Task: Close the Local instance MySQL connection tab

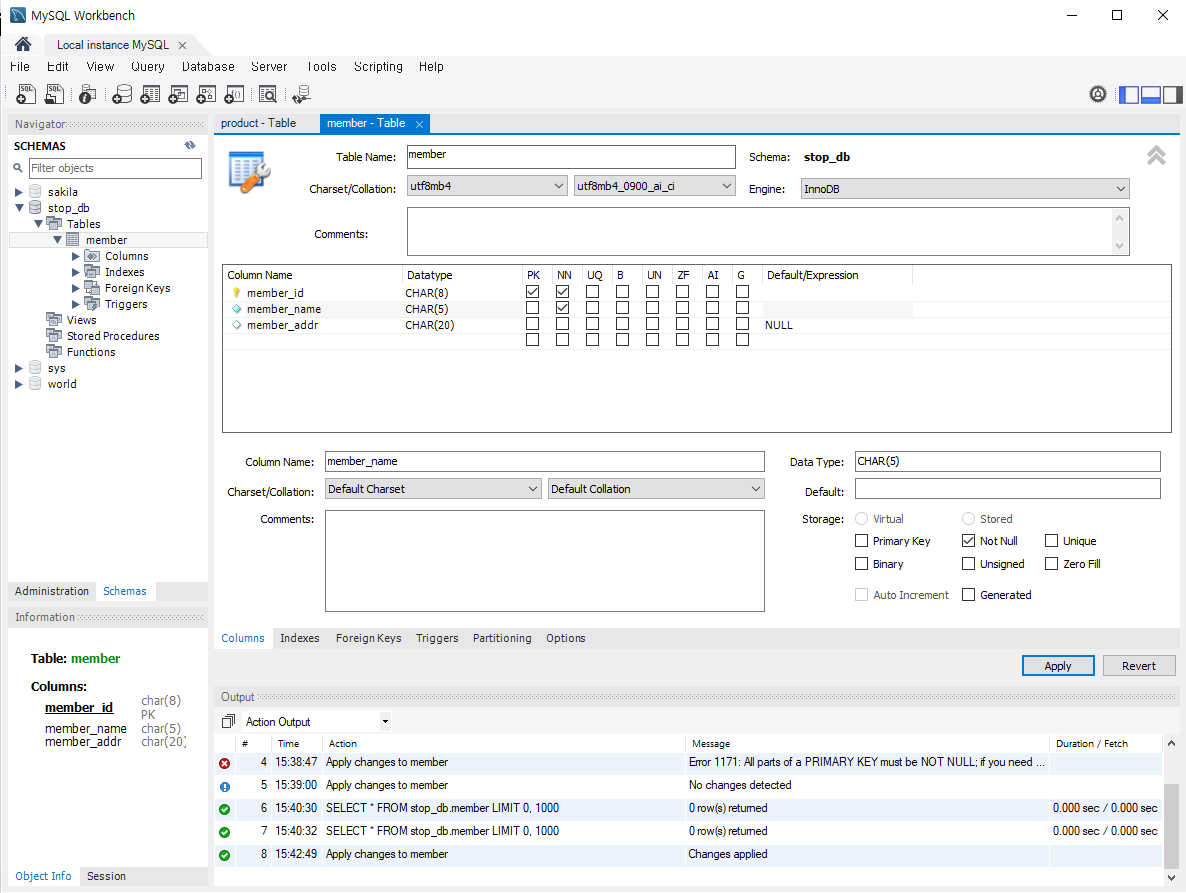Action: 182,45
